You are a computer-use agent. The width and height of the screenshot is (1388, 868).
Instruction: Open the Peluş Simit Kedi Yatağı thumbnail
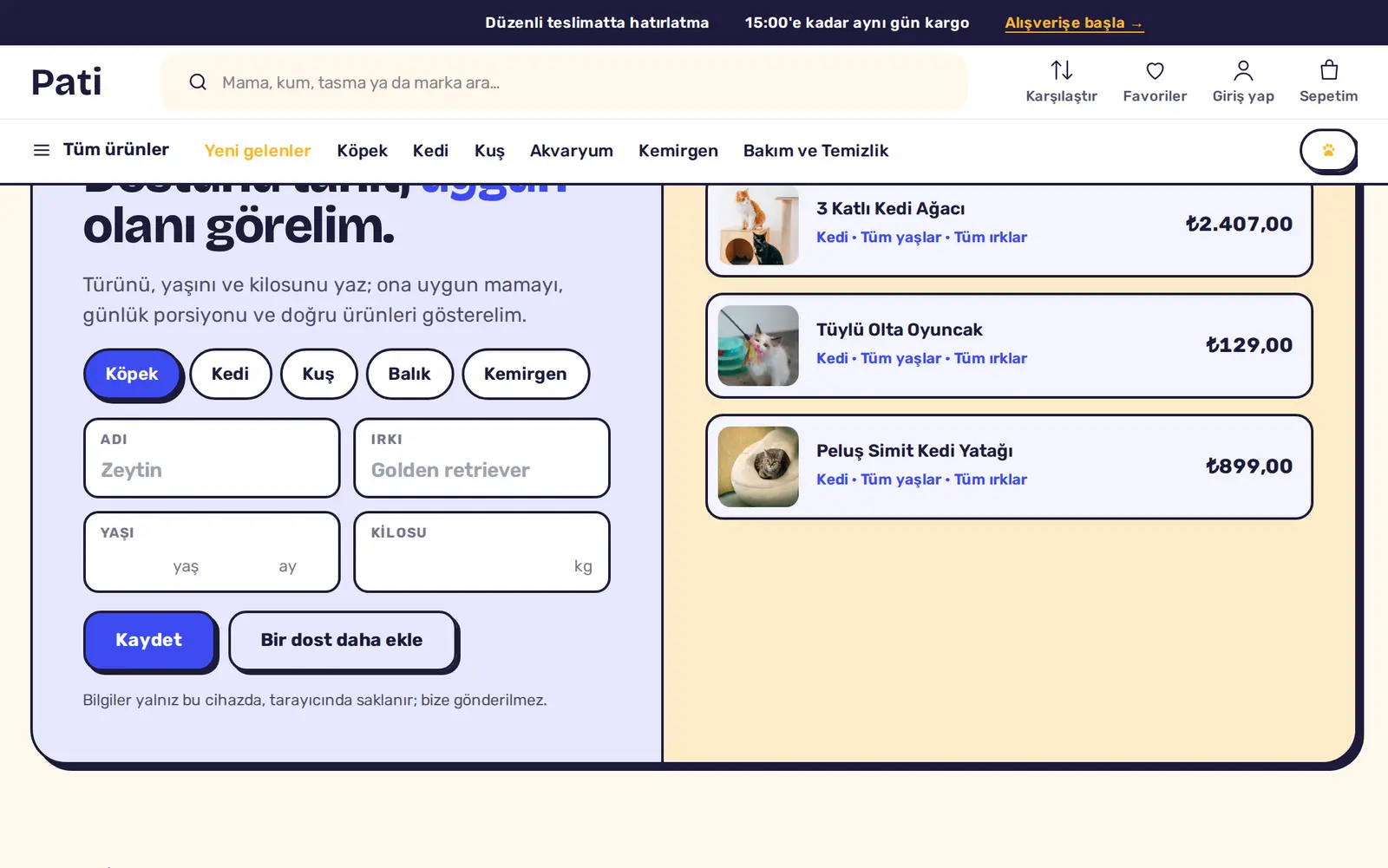(x=758, y=467)
